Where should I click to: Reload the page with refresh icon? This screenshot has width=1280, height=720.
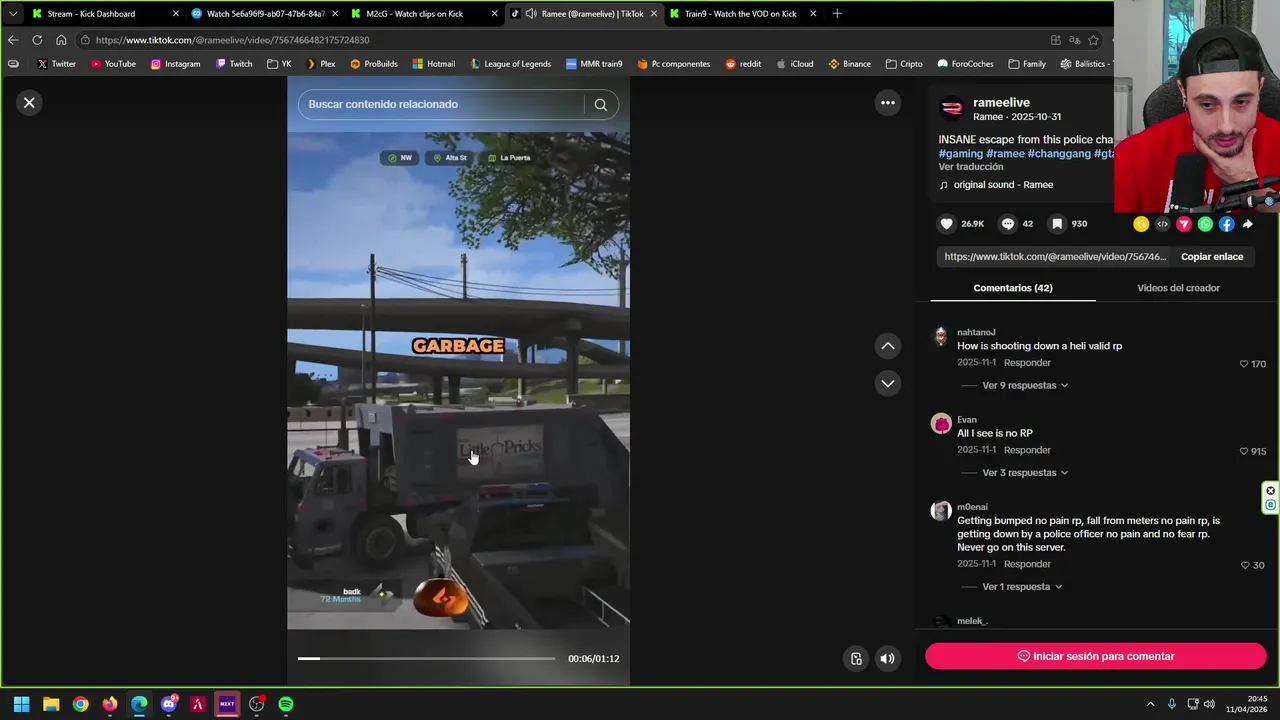tap(37, 40)
